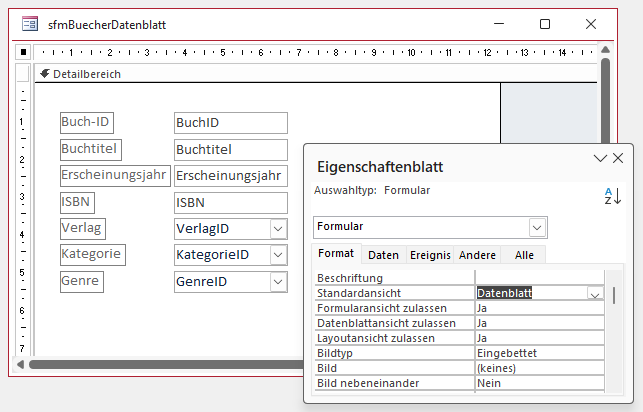The height and width of the screenshot is (412, 643).
Task: Minimize the sfmBuecherDatenblatt window
Action: (499, 24)
